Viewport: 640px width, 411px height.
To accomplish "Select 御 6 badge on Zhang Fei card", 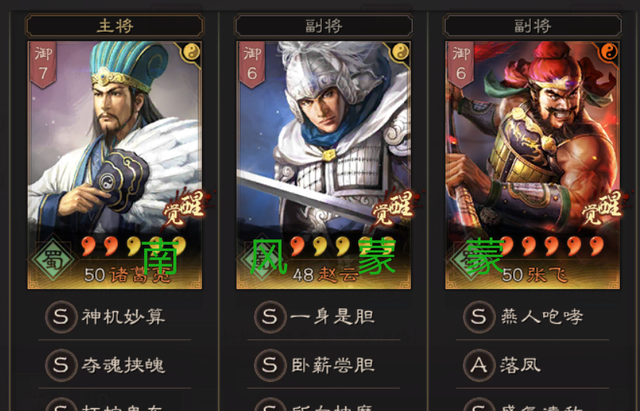I will 461,64.
